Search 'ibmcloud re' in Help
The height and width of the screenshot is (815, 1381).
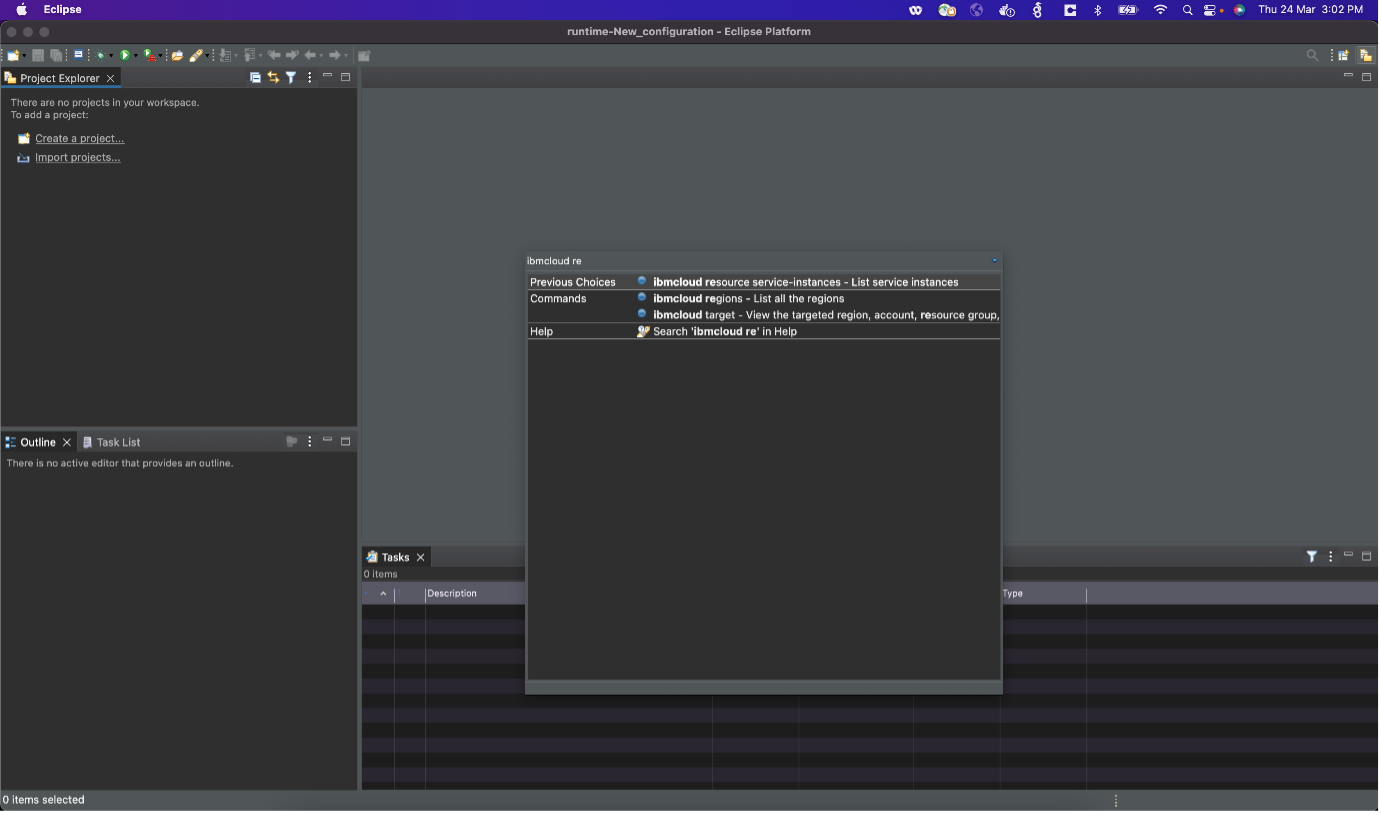tap(724, 332)
